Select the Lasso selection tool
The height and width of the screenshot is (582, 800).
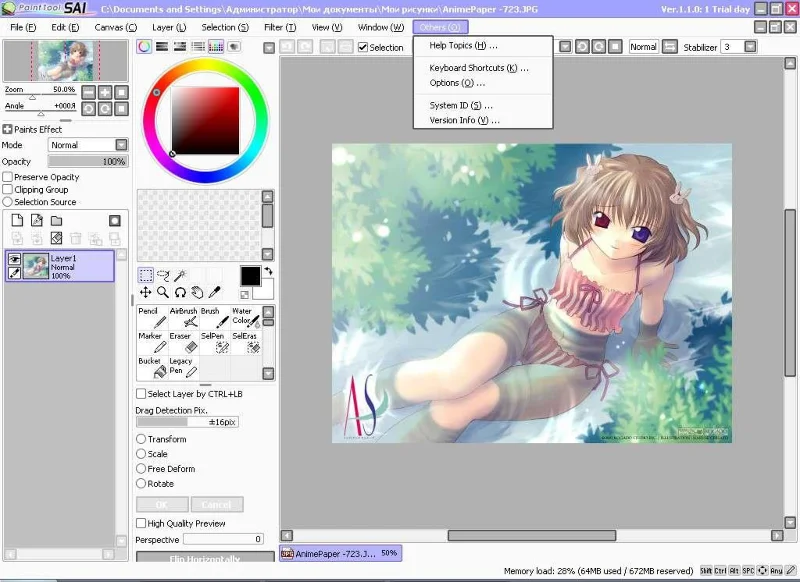point(163,276)
